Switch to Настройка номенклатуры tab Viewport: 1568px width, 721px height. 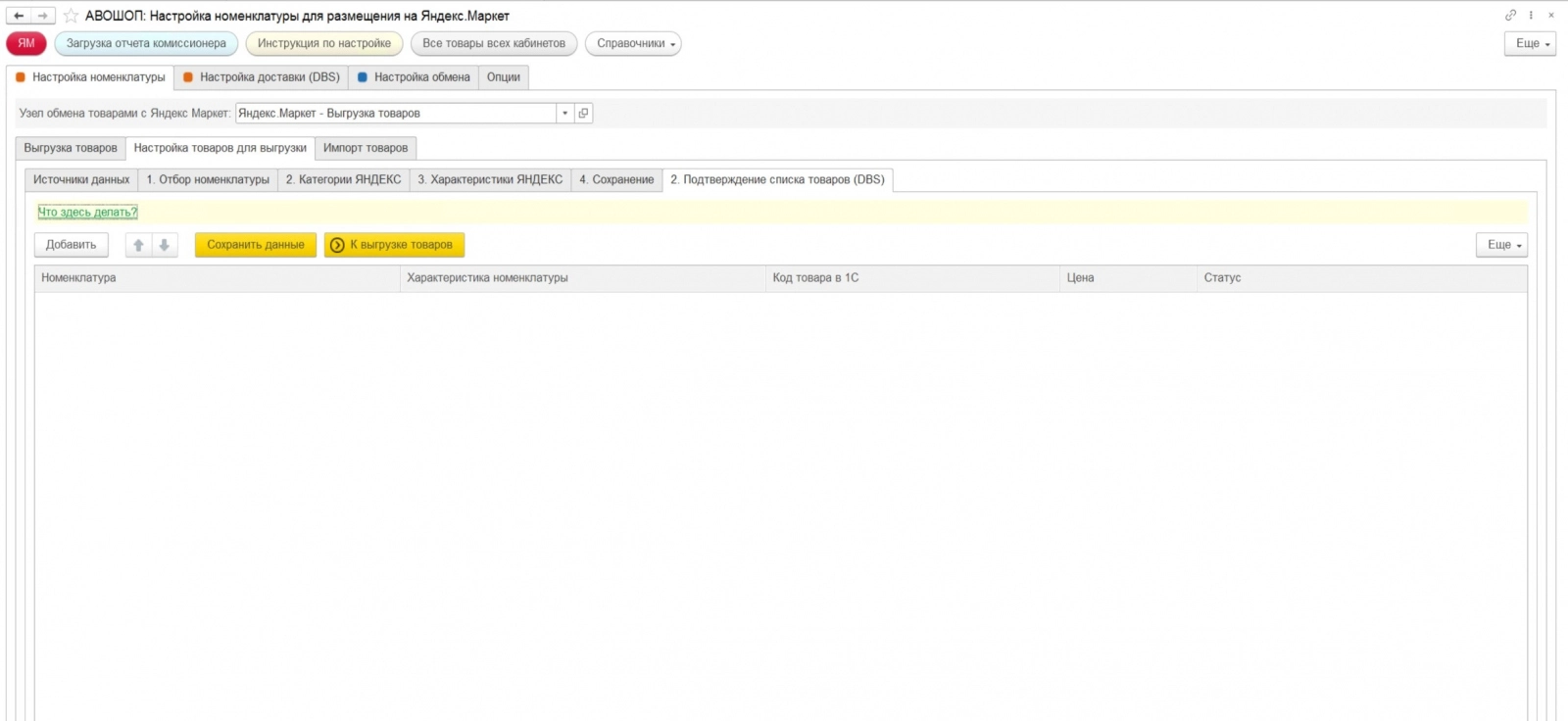click(90, 77)
